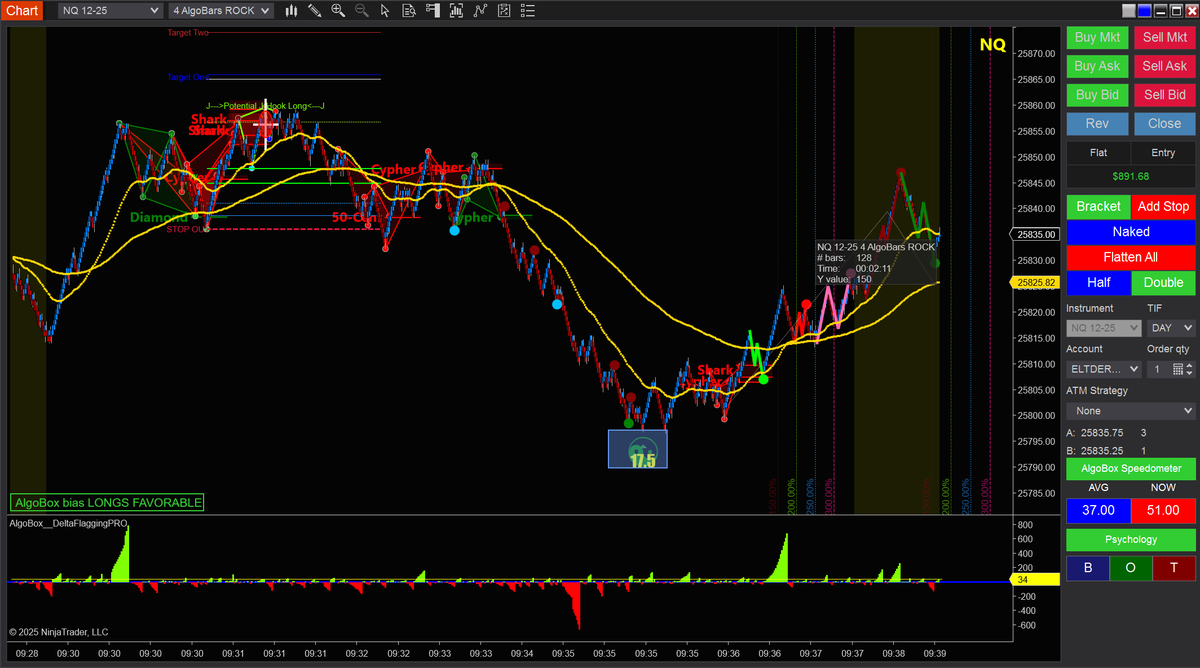Click the dark red T psychology button

coord(1173,568)
